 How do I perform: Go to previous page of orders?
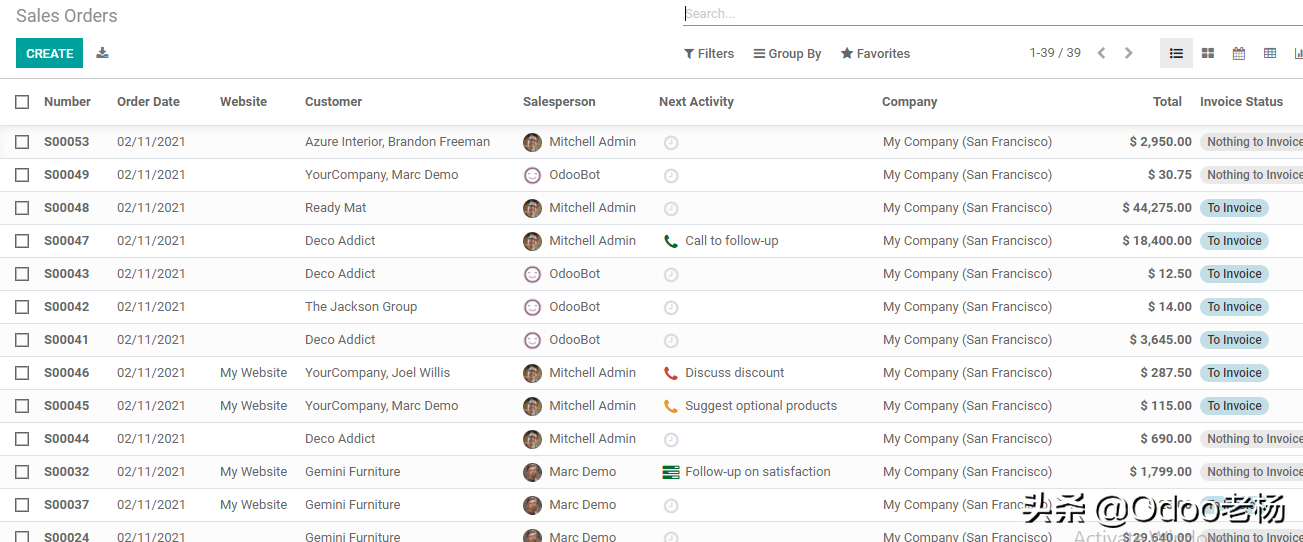(x=1101, y=53)
